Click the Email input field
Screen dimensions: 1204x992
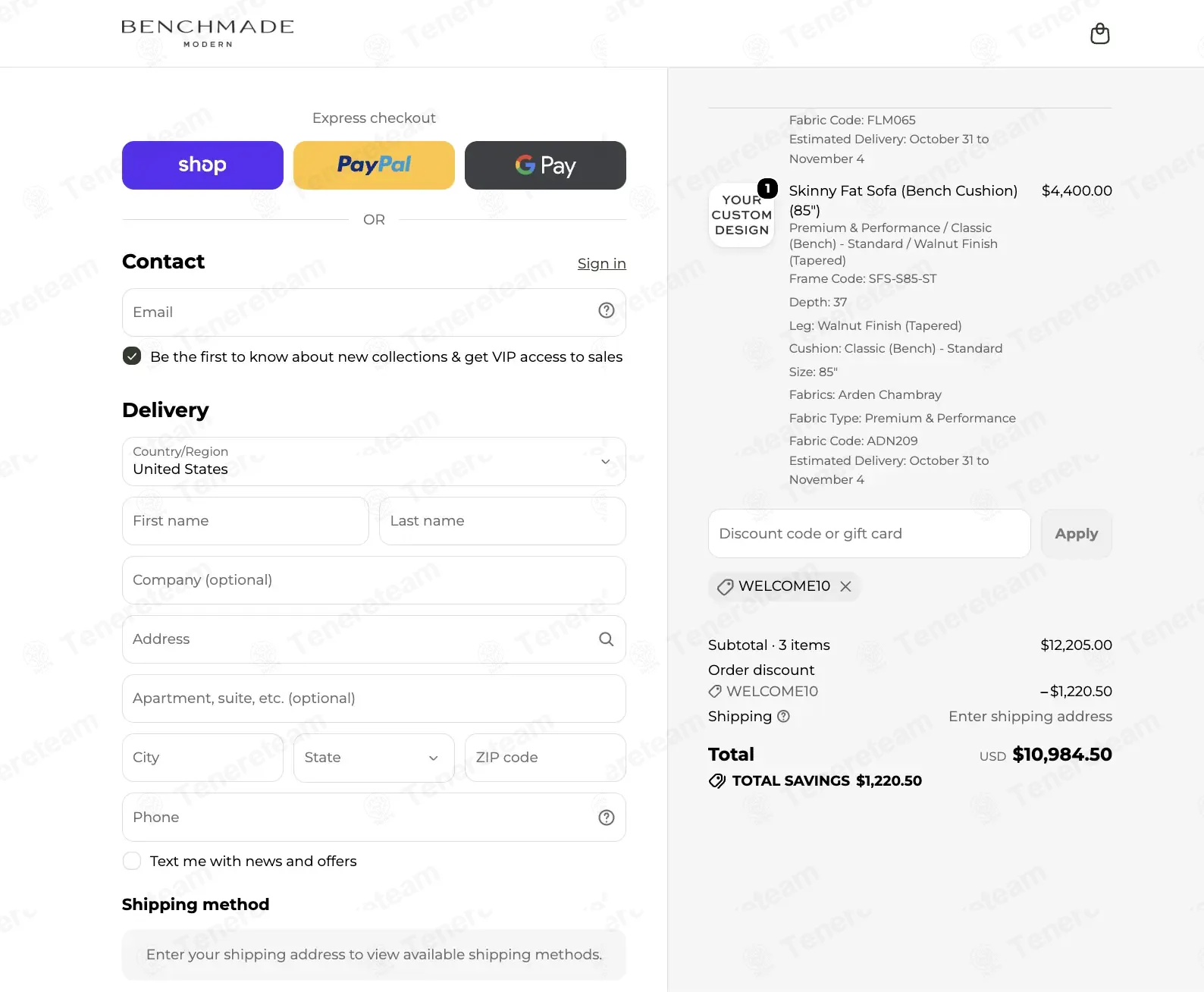[374, 312]
